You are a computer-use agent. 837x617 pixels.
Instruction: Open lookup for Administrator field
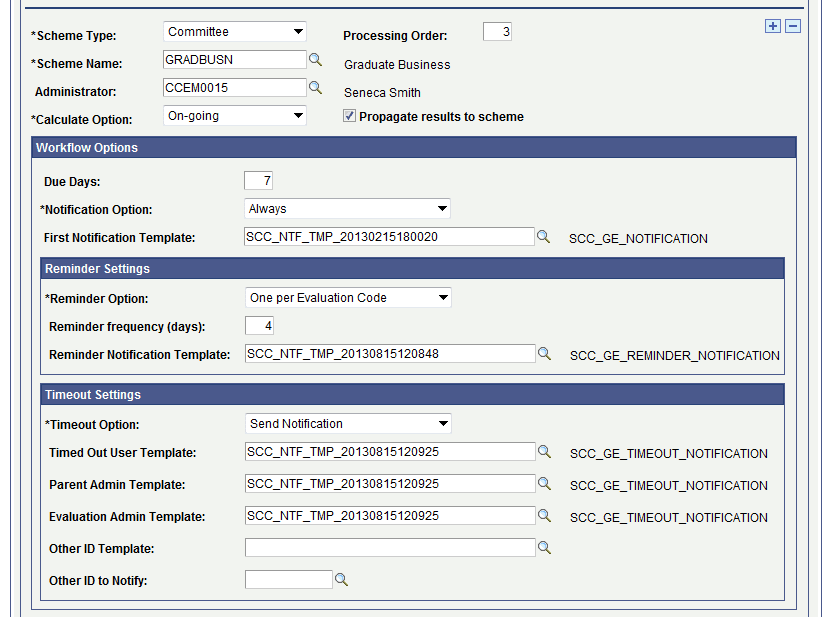coord(315,88)
